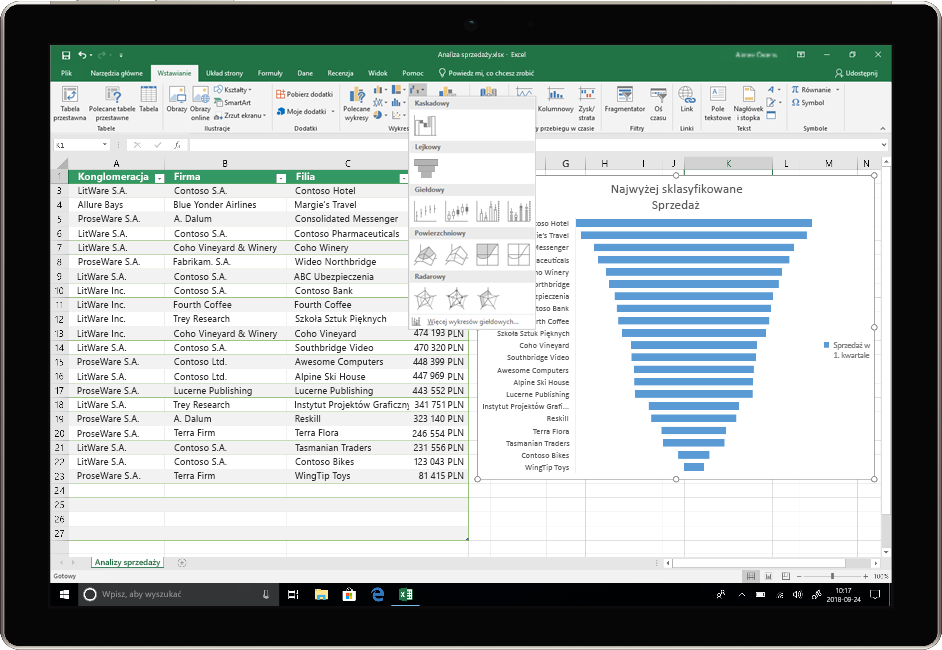Switch to Page Layout view in status bar
This screenshot has width=942, height=650.
(x=768, y=577)
